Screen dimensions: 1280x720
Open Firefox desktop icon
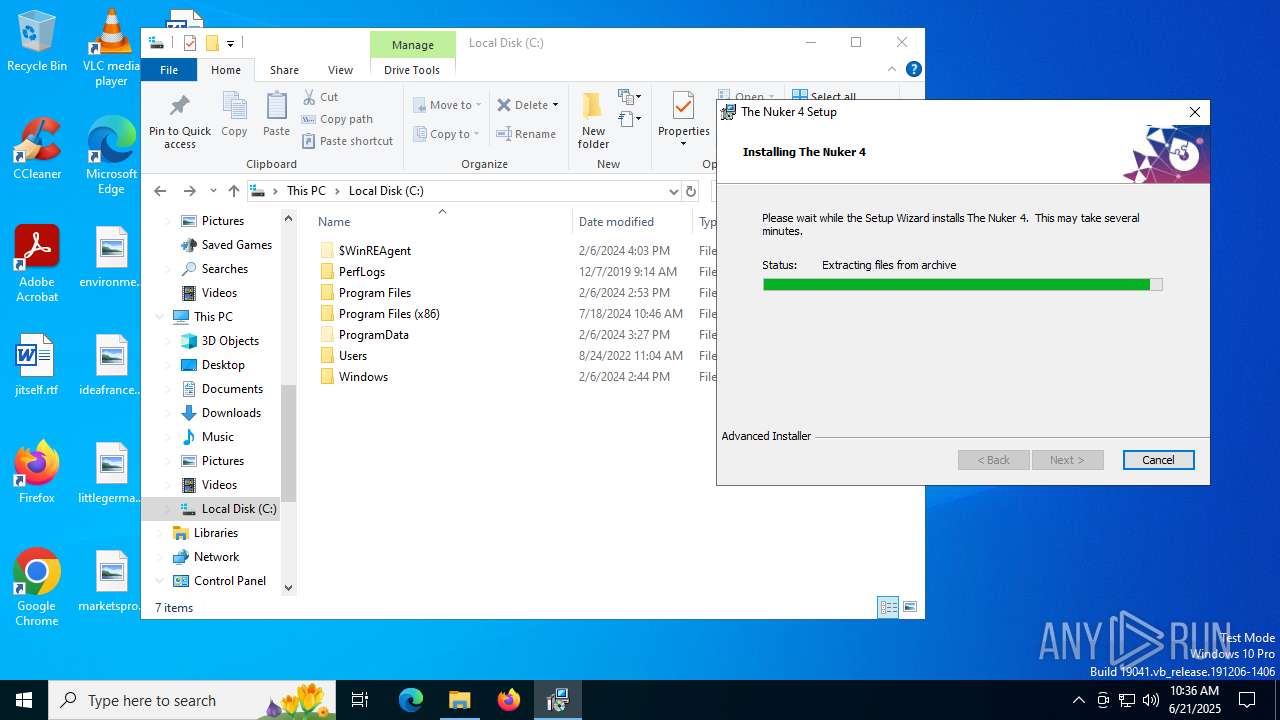tap(37, 472)
